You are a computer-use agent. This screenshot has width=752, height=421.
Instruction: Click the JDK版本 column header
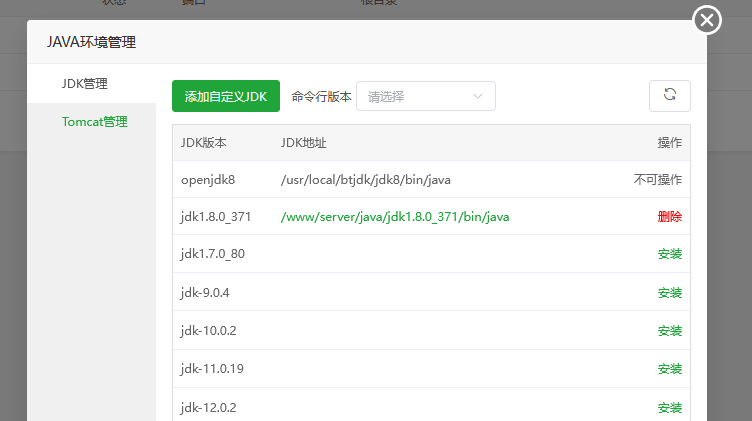(x=203, y=143)
